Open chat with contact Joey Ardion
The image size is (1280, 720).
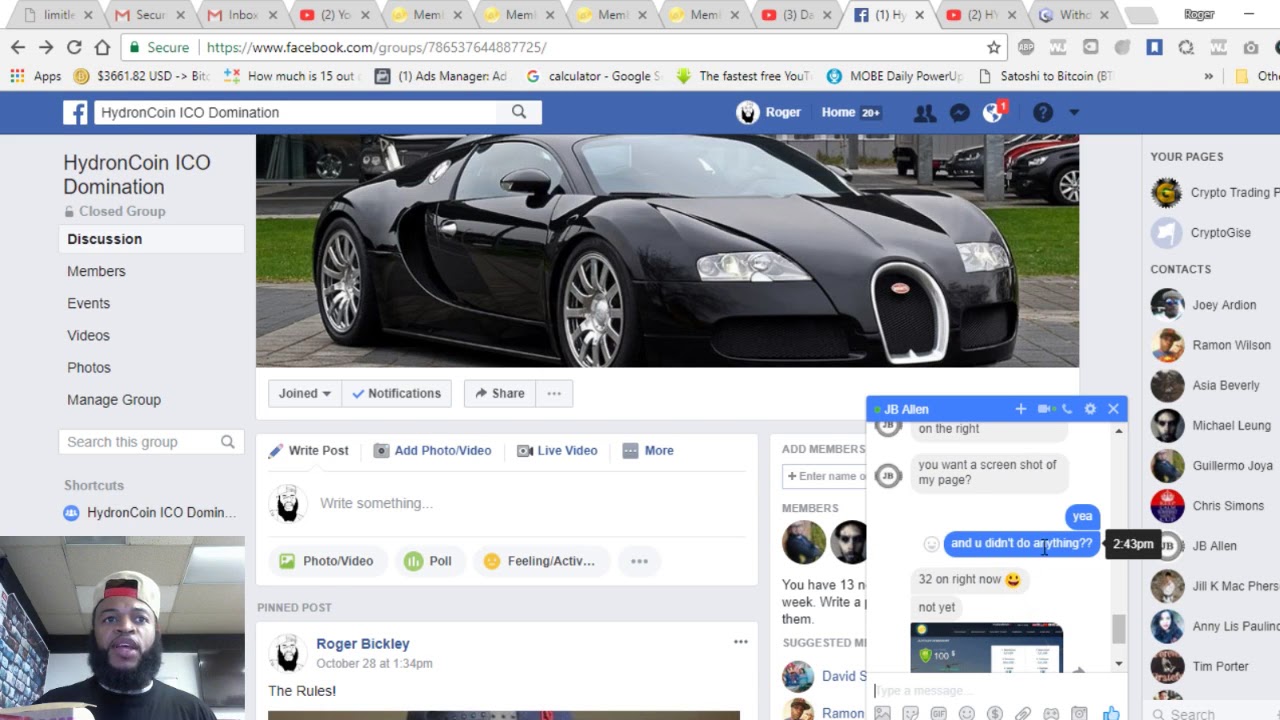[x=1215, y=305]
